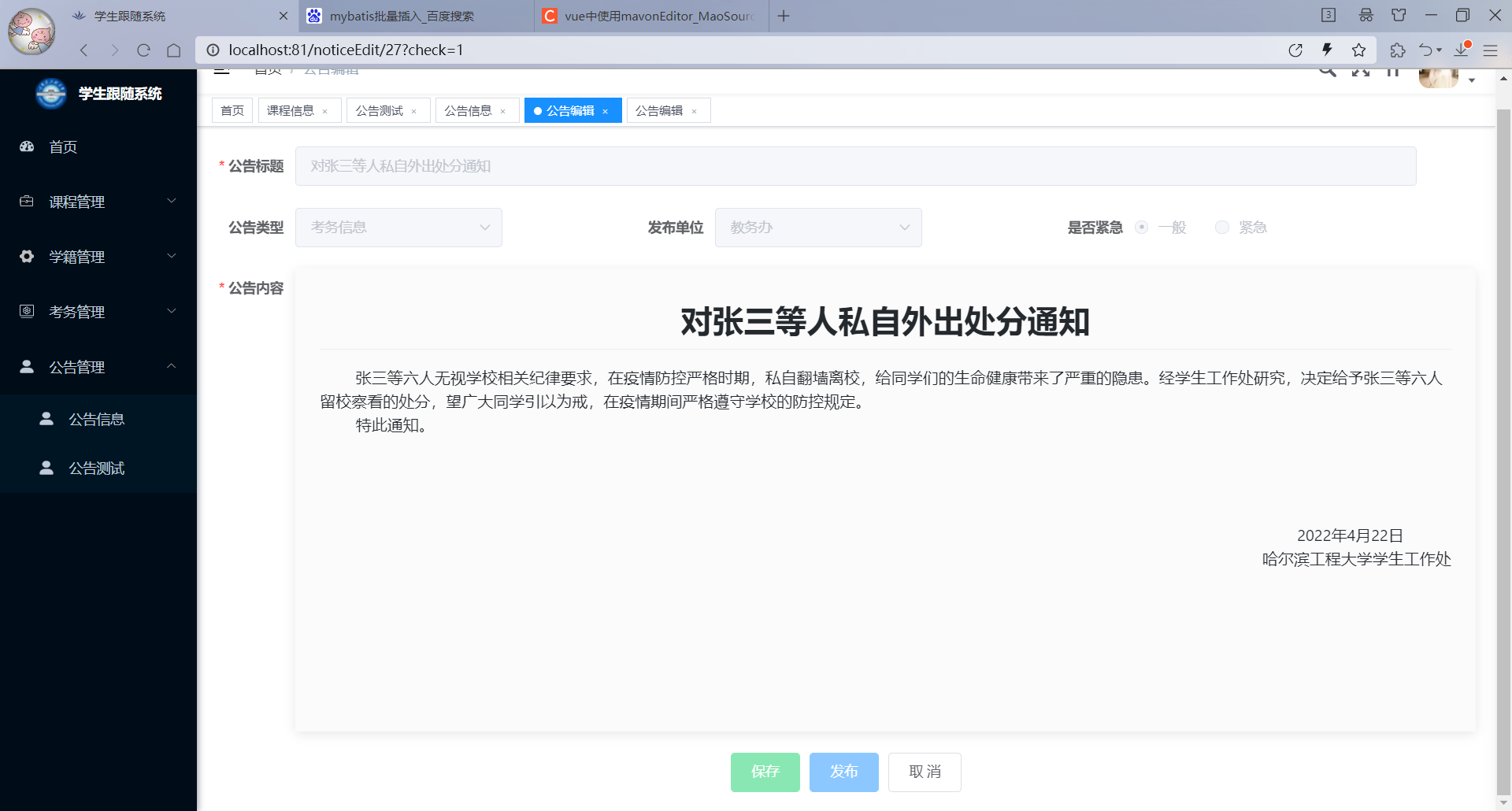Click the 发布 button
This screenshot has width=1512, height=811.
click(843, 772)
